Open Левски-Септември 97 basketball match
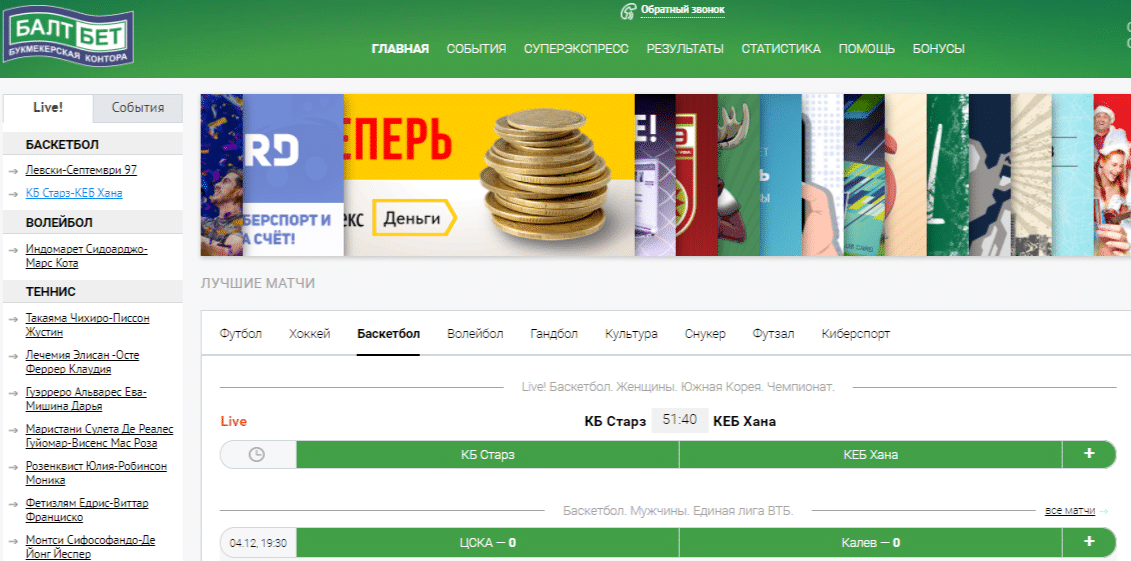Screen dimensions: 1131x561 (81, 170)
